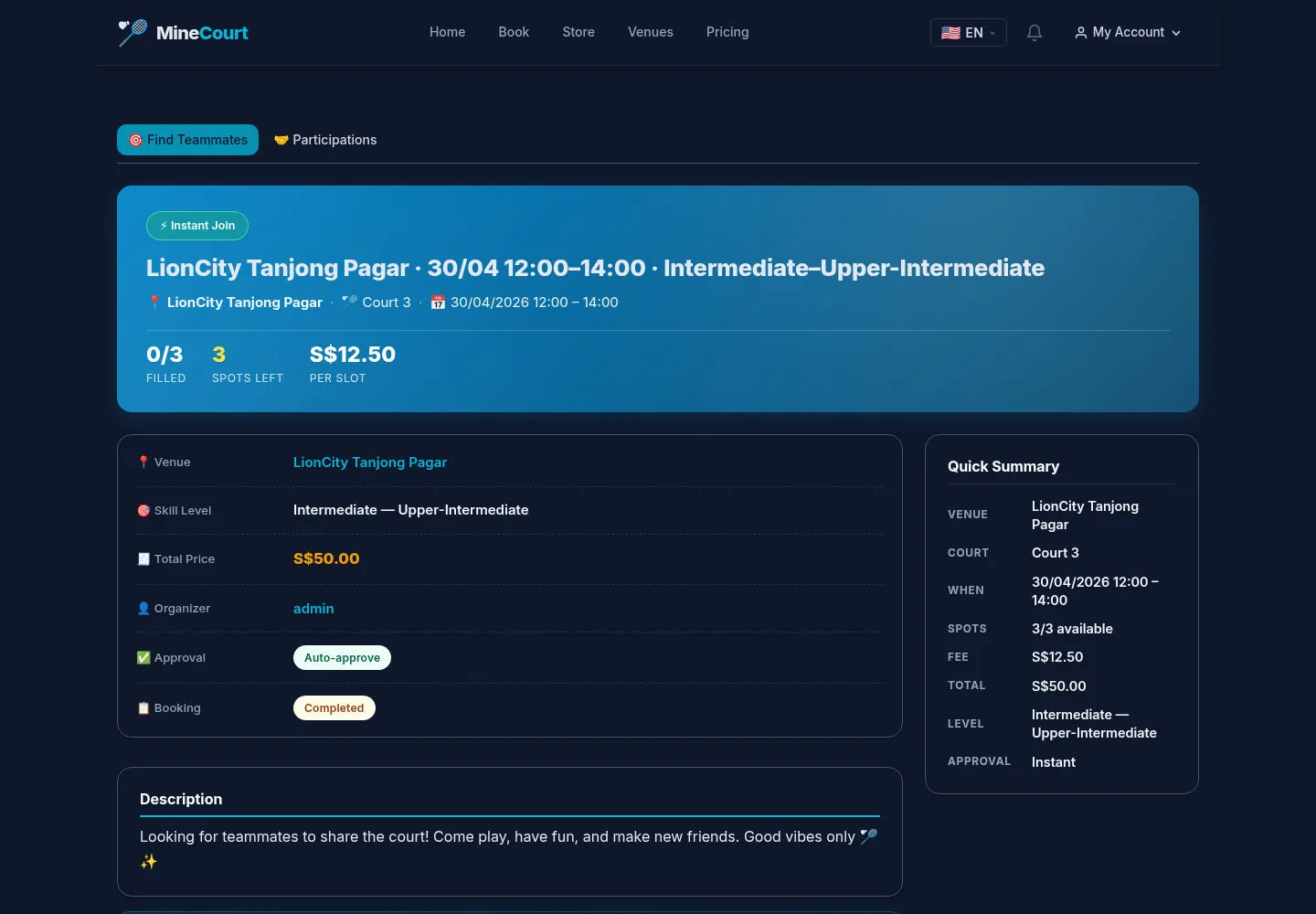Go to the Home page
This screenshot has width=1316, height=914.
point(448,32)
